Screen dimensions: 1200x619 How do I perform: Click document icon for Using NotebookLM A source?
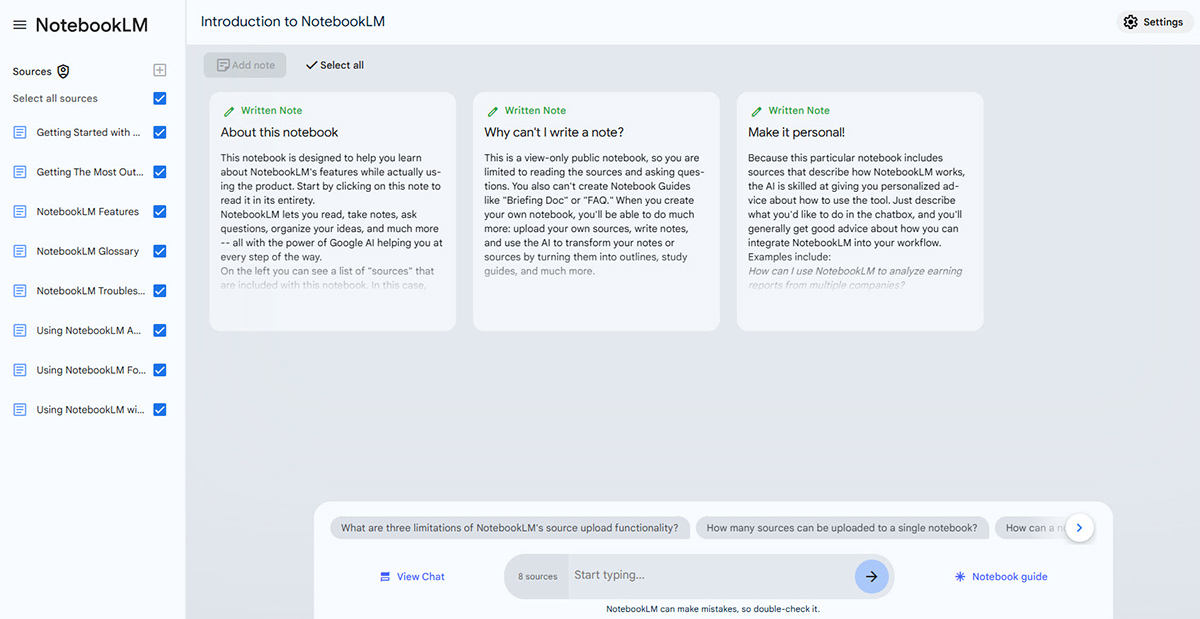tap(20, 330)
